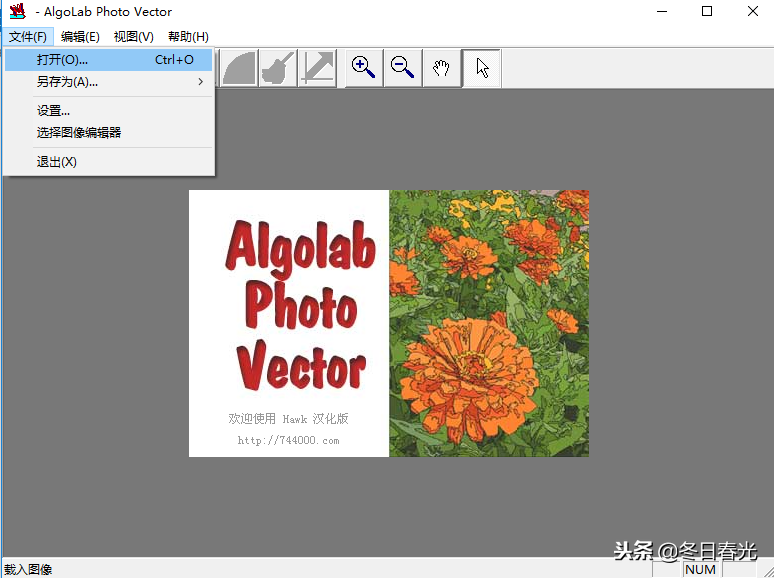The image size is (774, 578).
Task: Open the 编辑(E) menu
Action: [x=80, y=37]
